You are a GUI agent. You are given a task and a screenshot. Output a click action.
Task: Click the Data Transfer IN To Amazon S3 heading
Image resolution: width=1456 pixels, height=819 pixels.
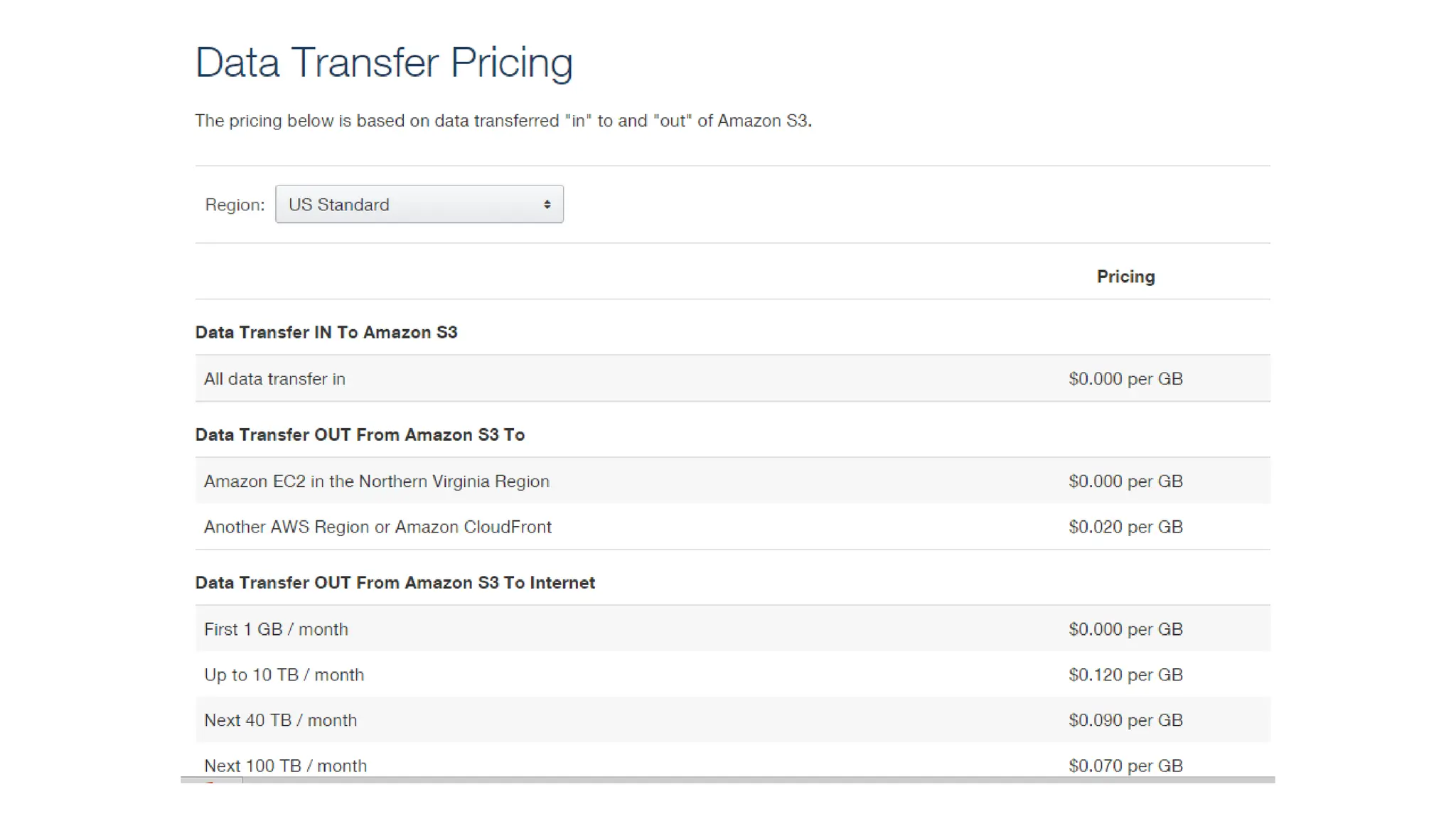[x=326, y=332]
